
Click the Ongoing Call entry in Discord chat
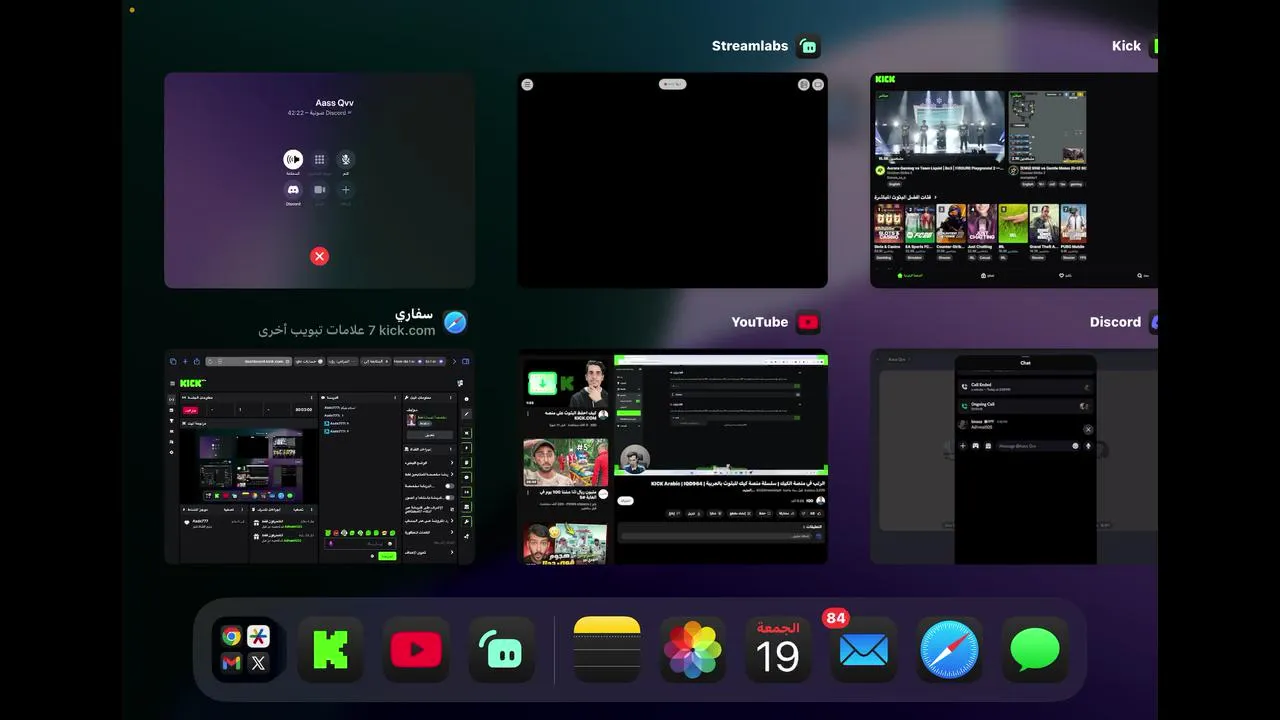(x=1025, y=406)
